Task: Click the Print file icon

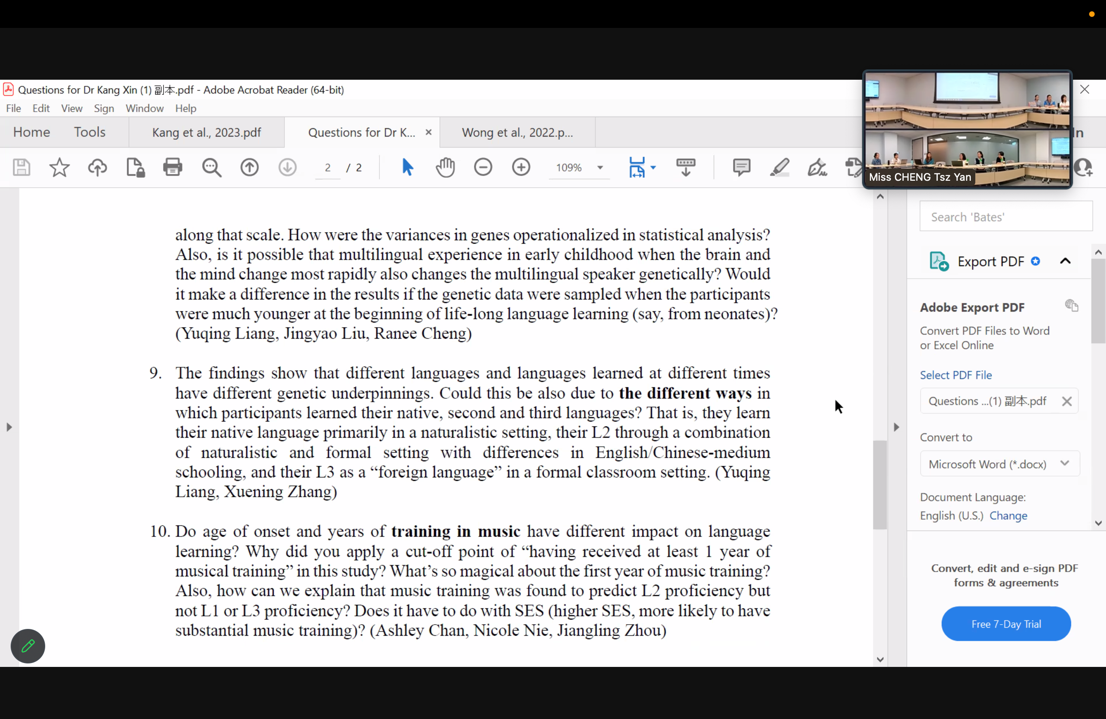Action: click(173, 167)
